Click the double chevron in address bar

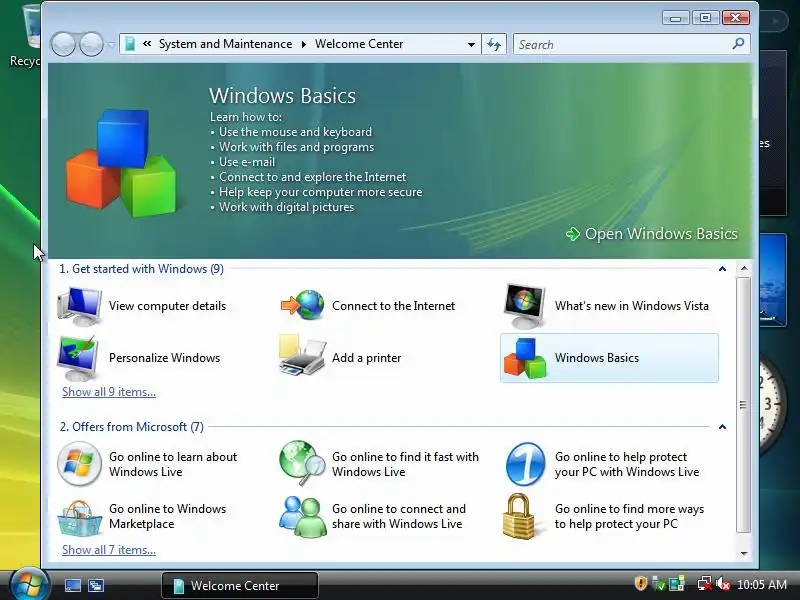[x=147, y=44]
